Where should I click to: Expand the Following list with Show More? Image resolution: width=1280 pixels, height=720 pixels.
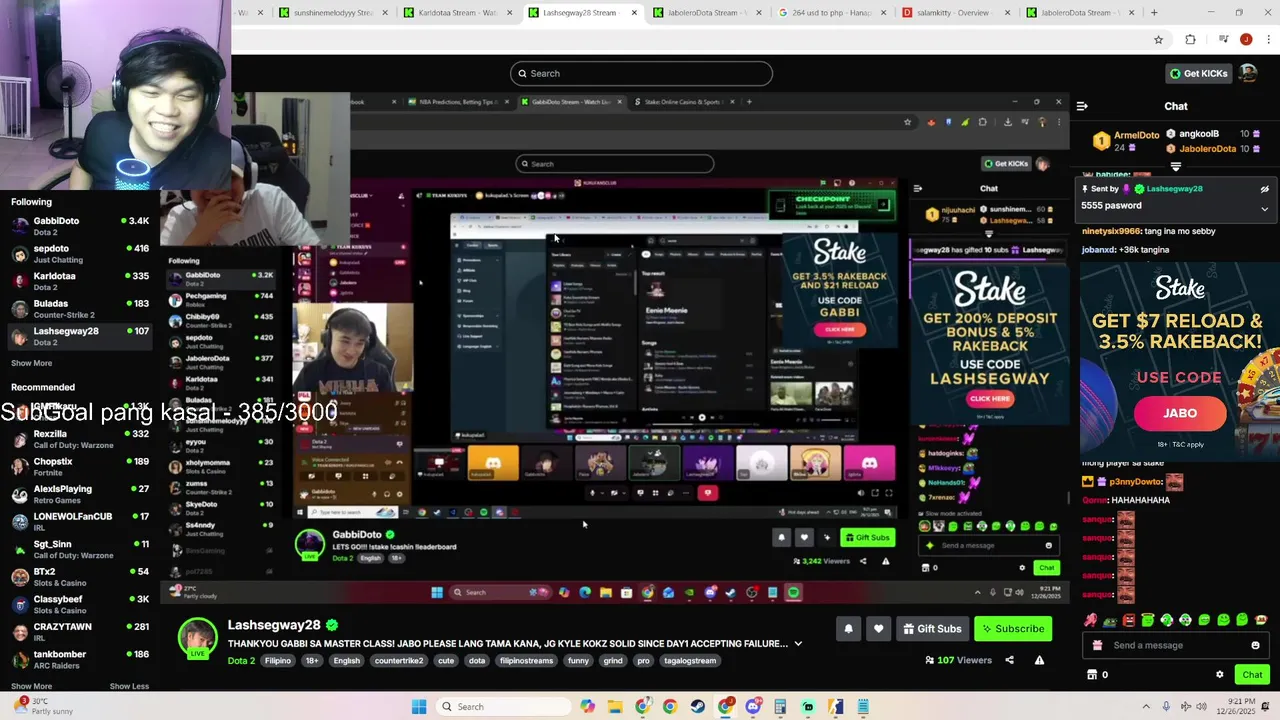tap(31, 363)
